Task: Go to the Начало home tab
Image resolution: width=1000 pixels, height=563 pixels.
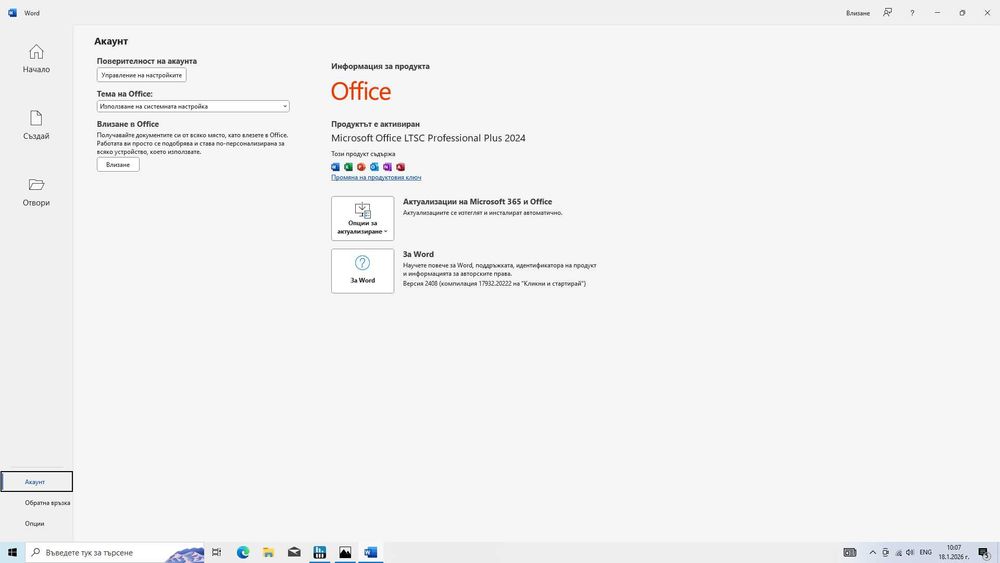Action: click(36, 59)
